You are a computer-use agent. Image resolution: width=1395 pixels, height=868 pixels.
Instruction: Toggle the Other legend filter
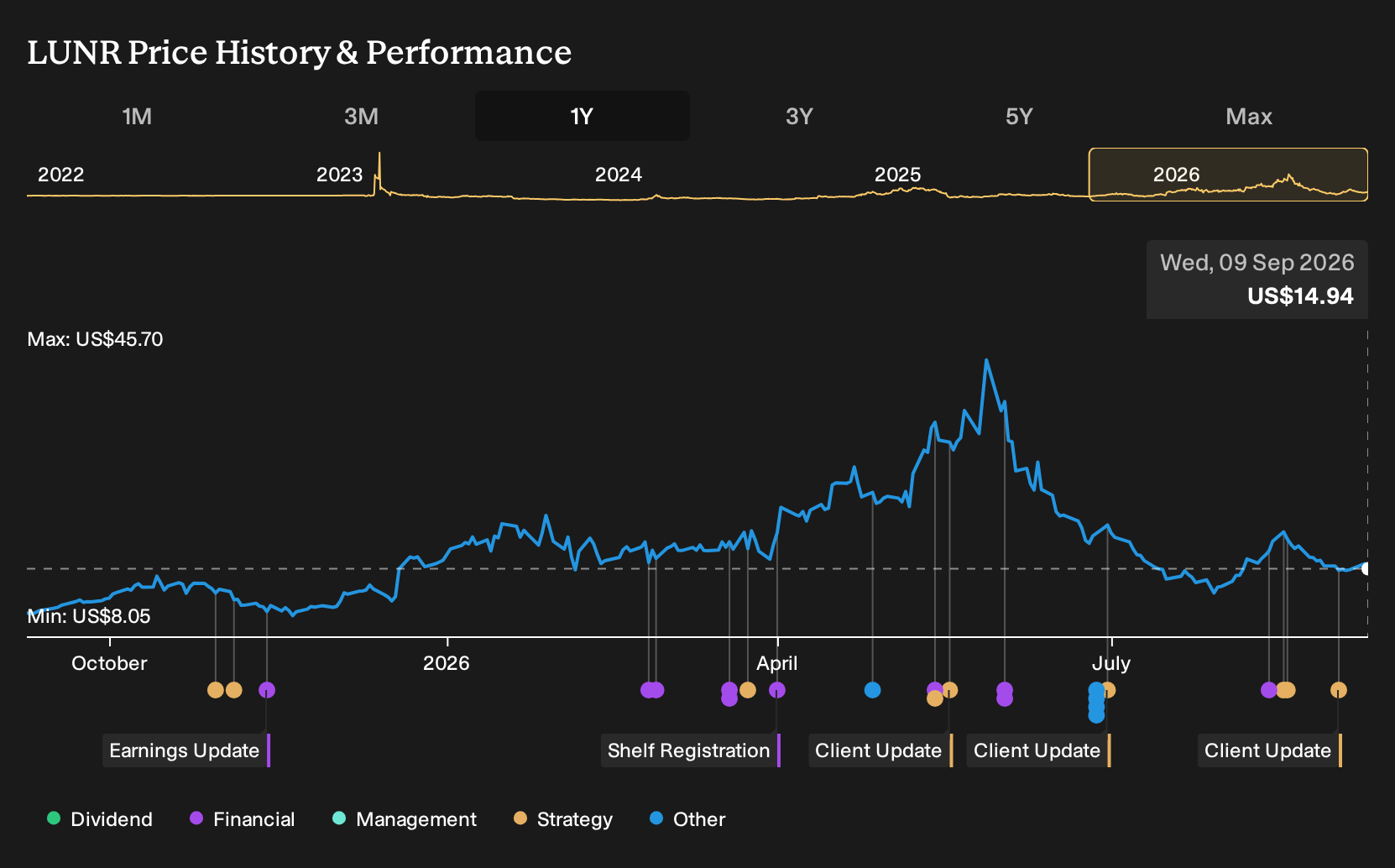[x=687, y=819]
